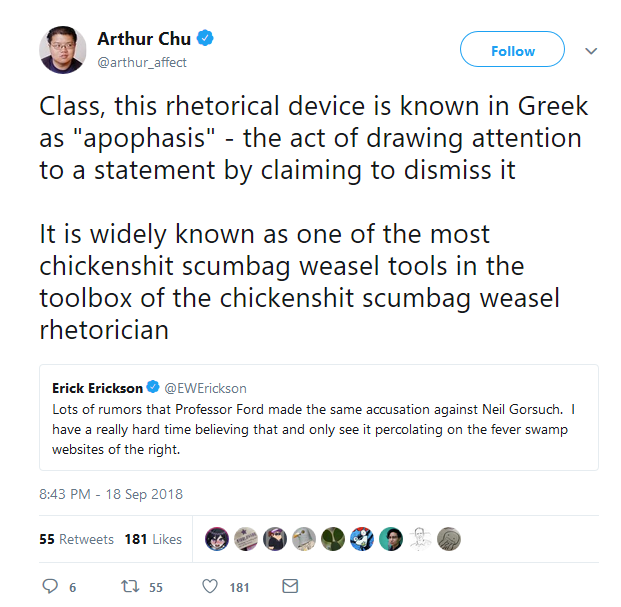Open the last gray jellyfish liker avatar
This screenshot has height=607, width=621.
point(449,539)
